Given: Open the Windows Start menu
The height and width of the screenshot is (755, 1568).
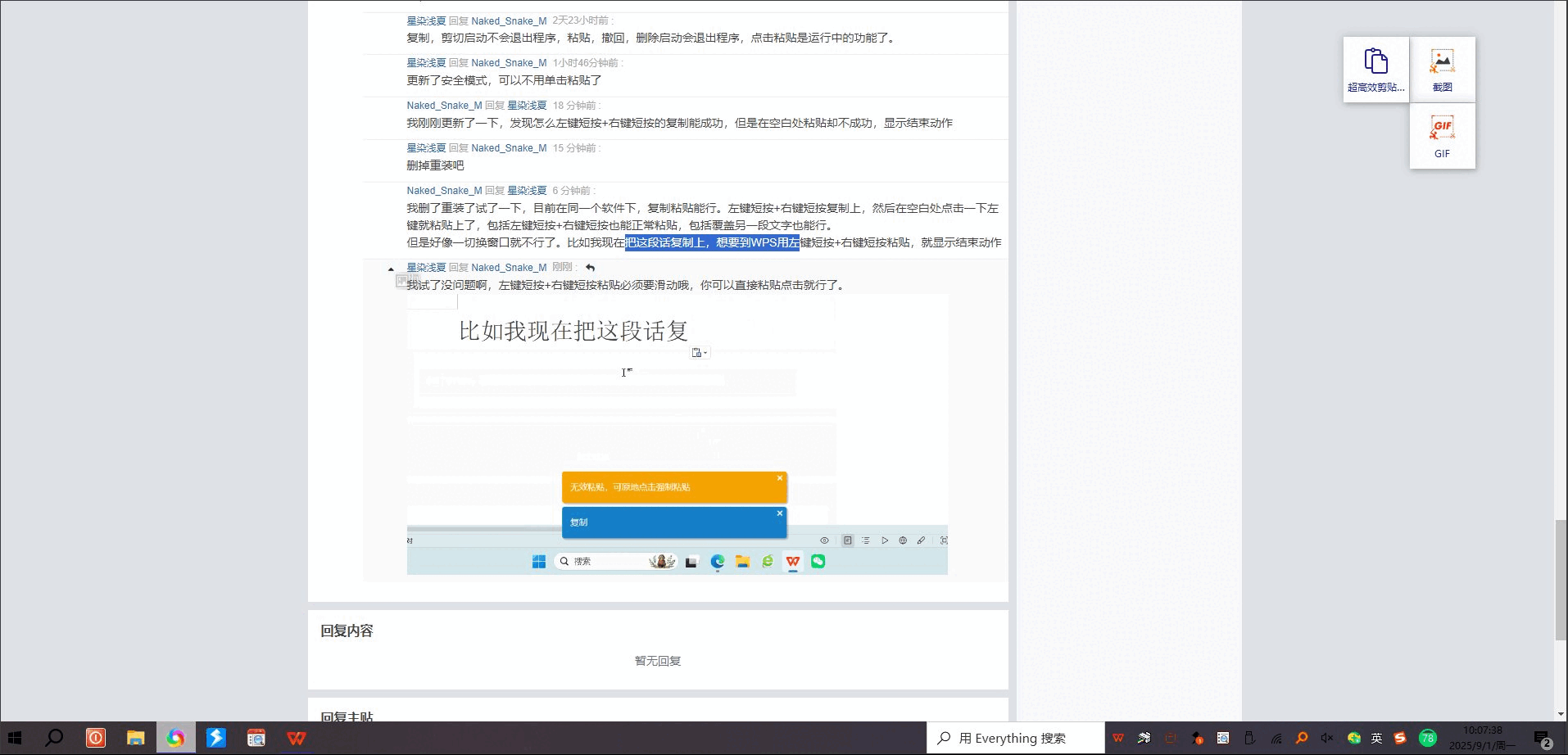Looking at the screenshot, I should [x=15, y=738].
